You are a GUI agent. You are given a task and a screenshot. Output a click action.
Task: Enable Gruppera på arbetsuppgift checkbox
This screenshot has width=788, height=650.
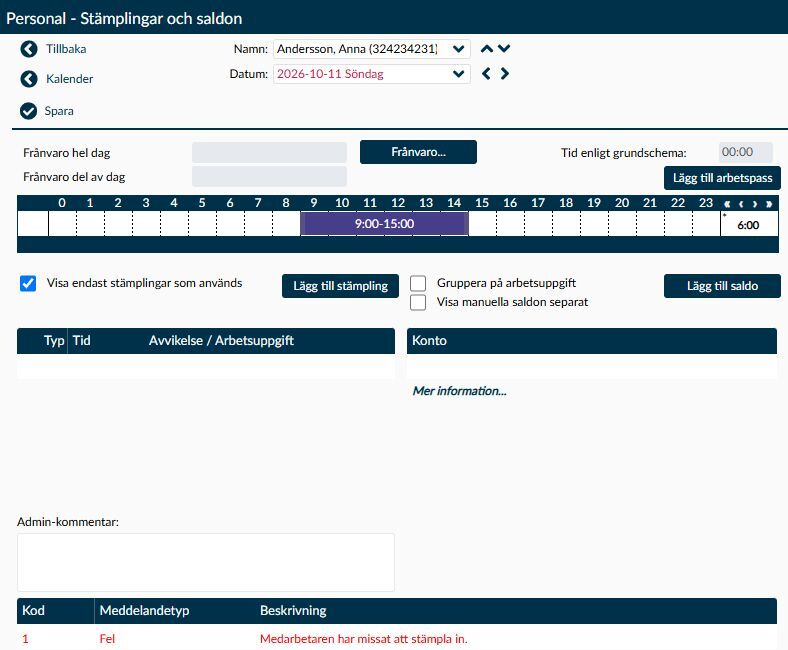click(x=418, y=284)
